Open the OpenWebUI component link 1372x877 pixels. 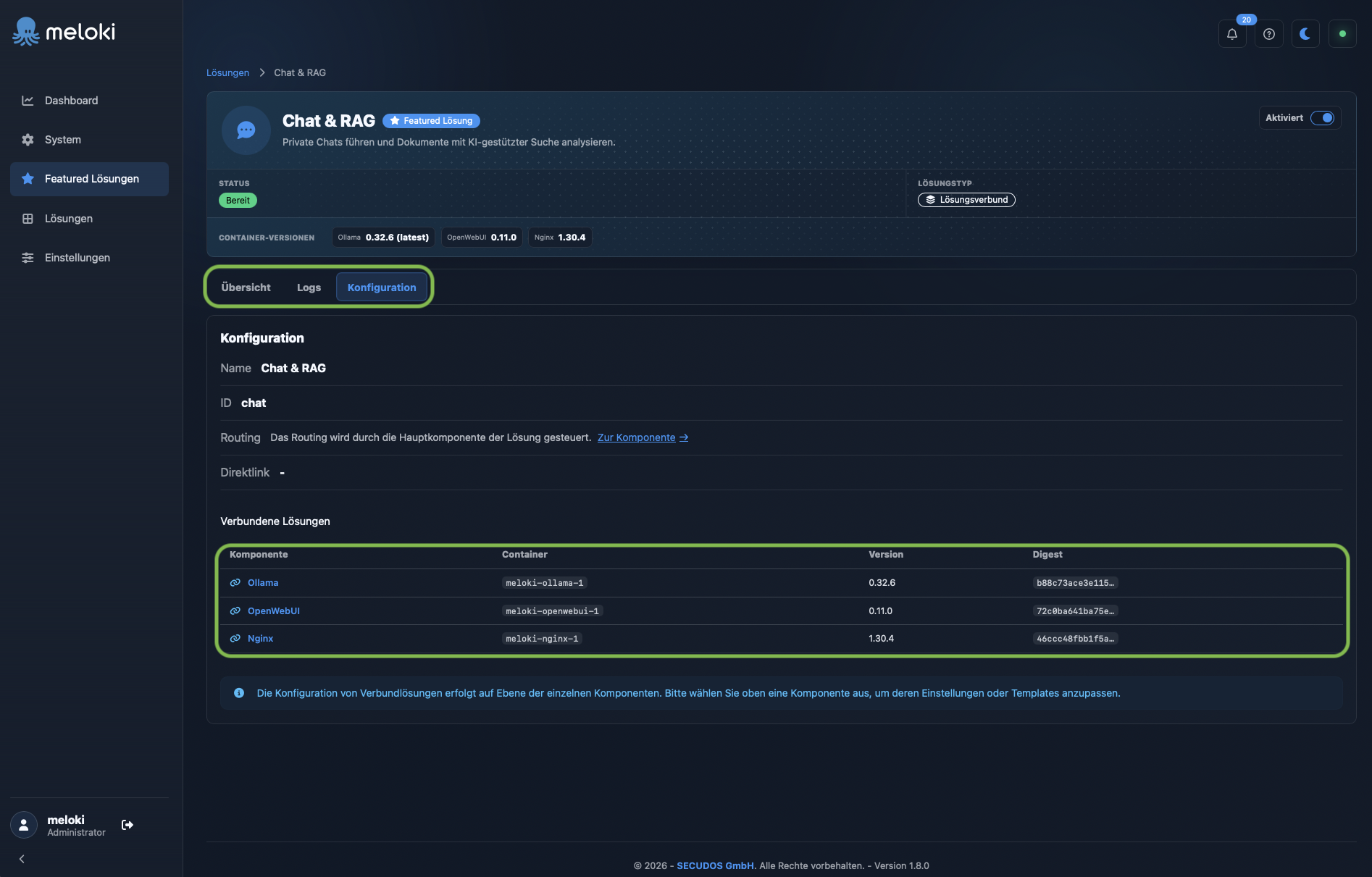pyautogui.click(x=274, y=611)
